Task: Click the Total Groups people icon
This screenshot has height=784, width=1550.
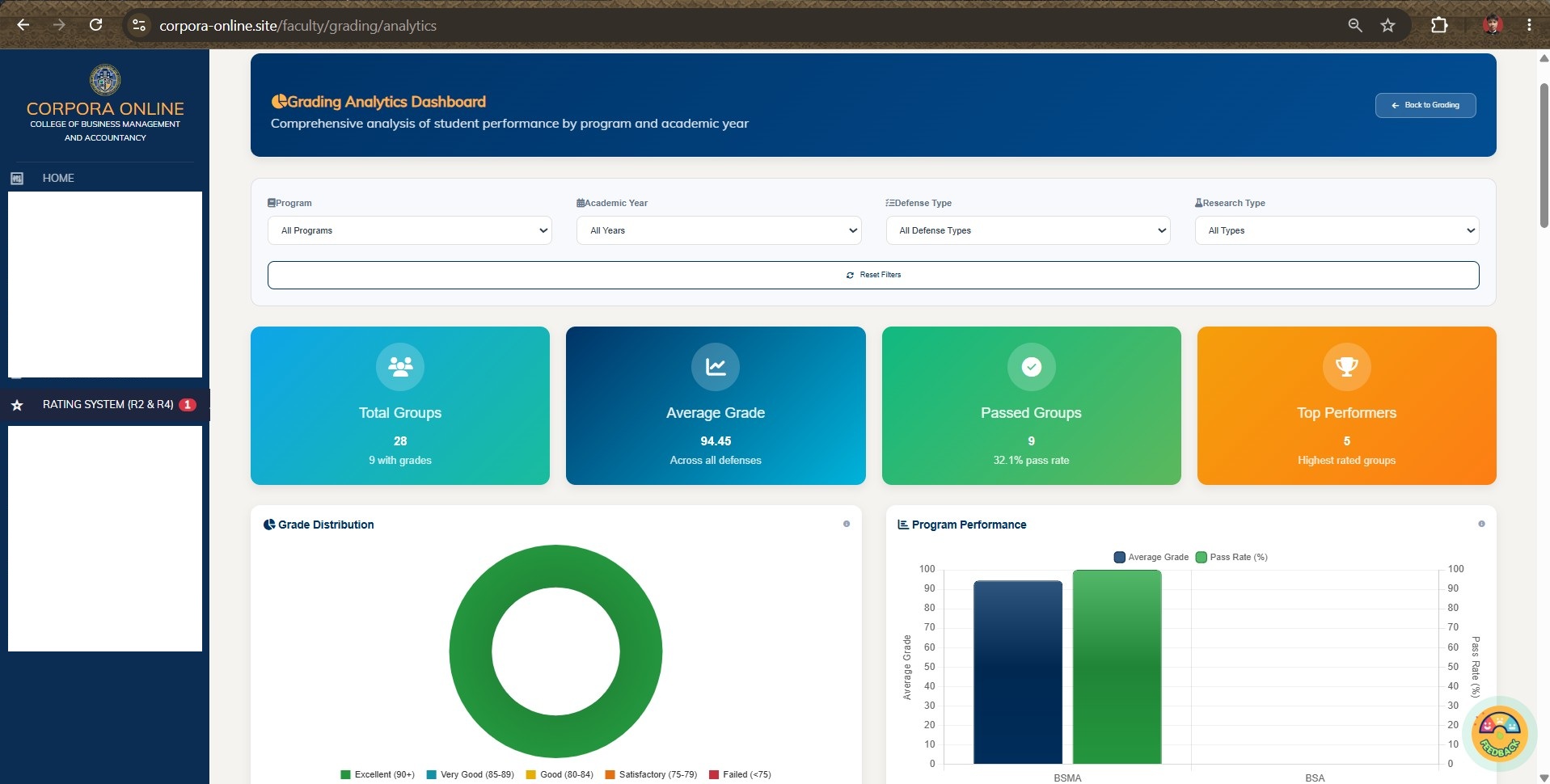Action: pyautogui.click(x=400, y=367)
